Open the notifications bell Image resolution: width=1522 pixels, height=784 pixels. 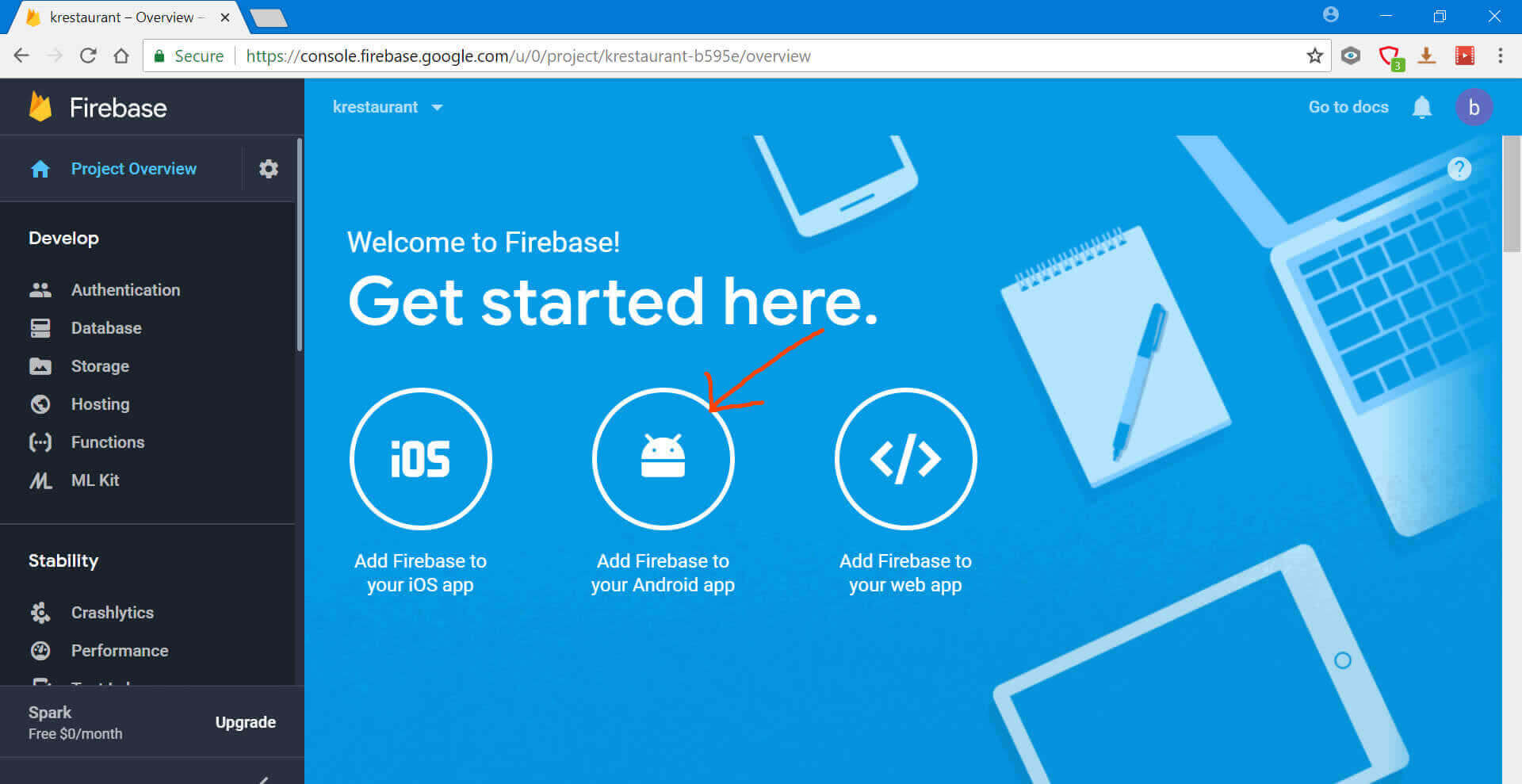(1421, 107)
